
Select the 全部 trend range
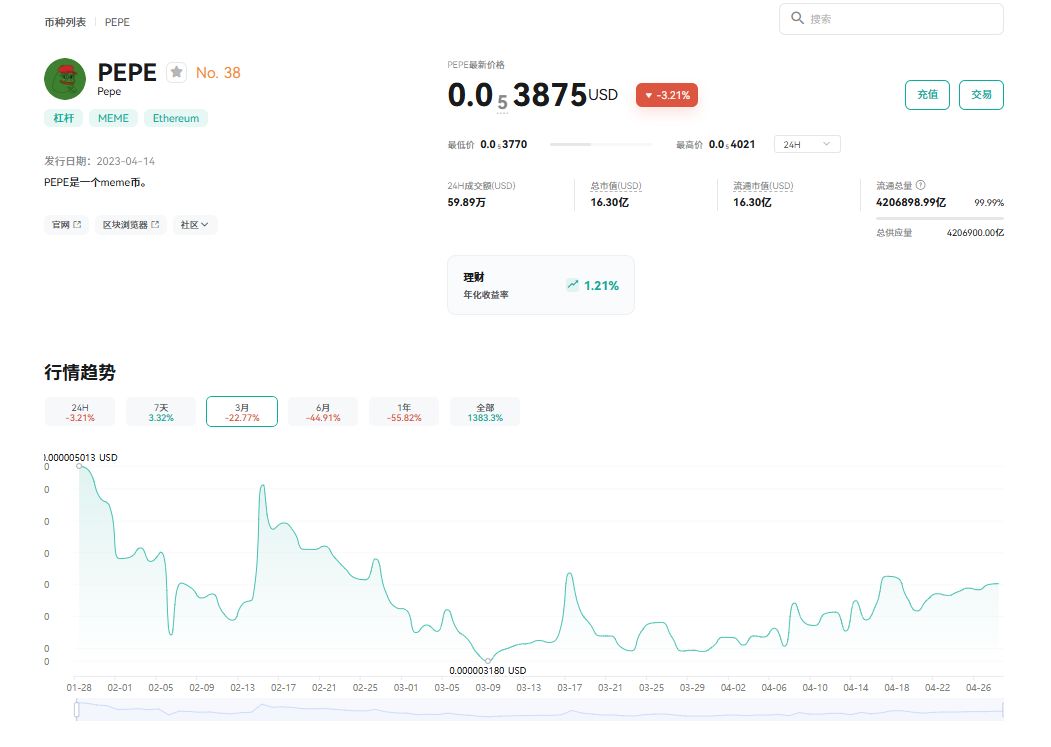tap(485, 412)
